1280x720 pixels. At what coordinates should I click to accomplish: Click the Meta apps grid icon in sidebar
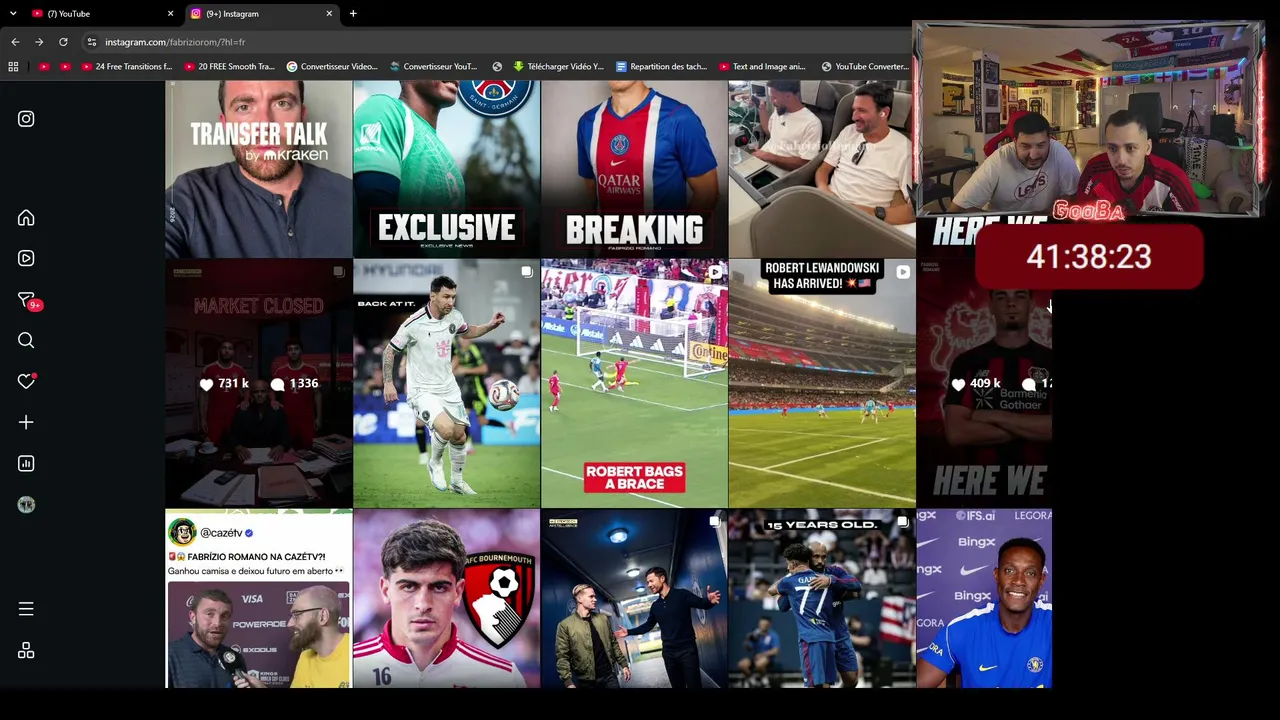26,650
